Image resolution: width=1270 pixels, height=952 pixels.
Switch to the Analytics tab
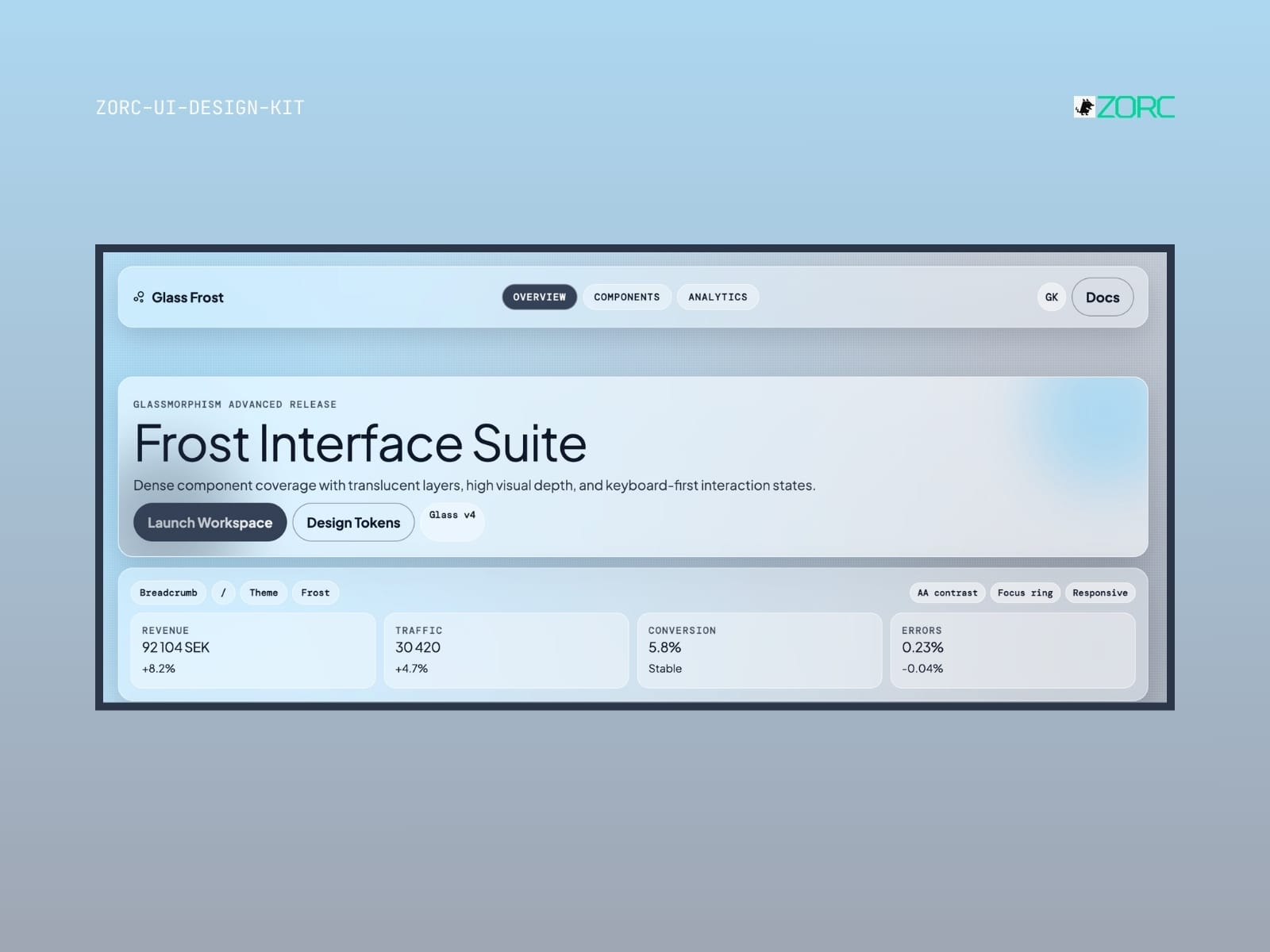pos(718,297)
